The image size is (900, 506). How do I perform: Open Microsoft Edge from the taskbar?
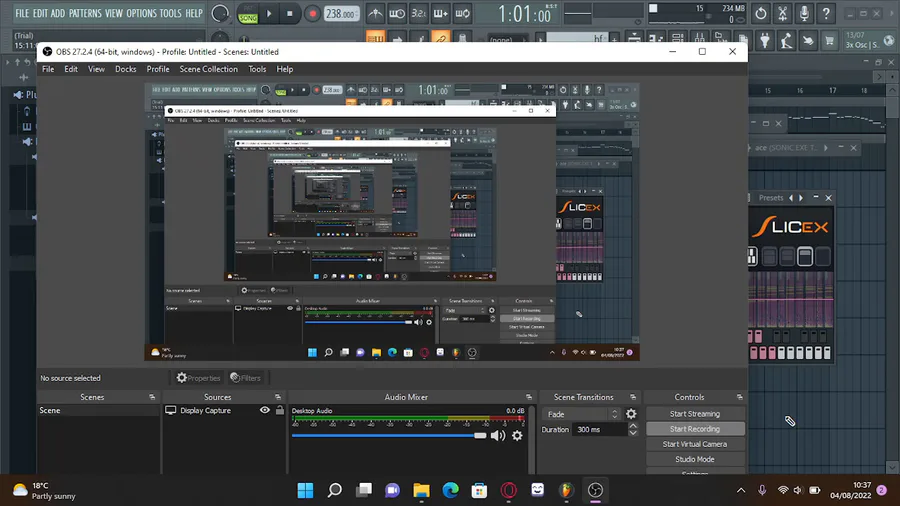pyautogui.click(x=451, y=490)
